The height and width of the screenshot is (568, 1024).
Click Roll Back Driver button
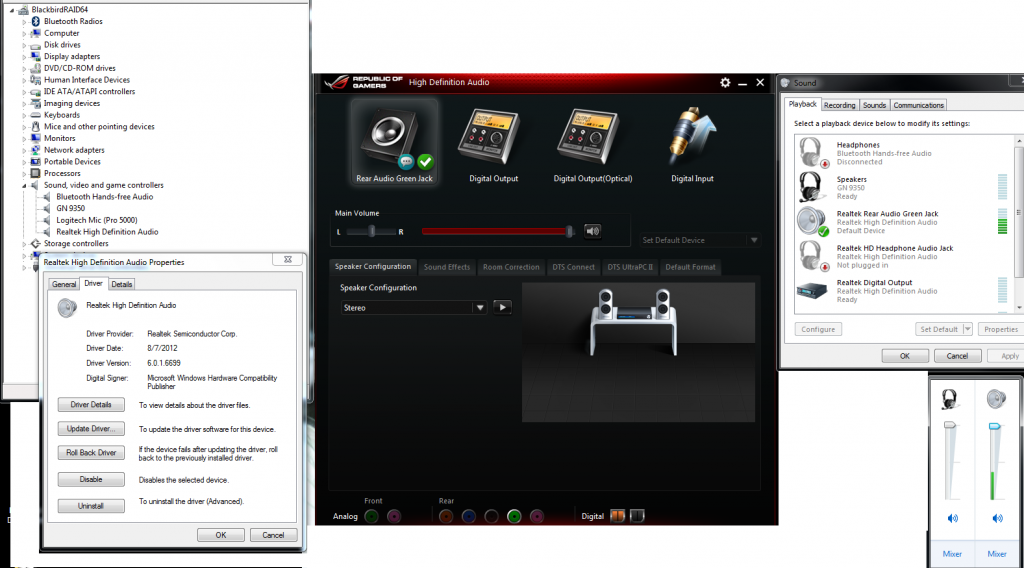pyautogui.click(x=91, y=452)
